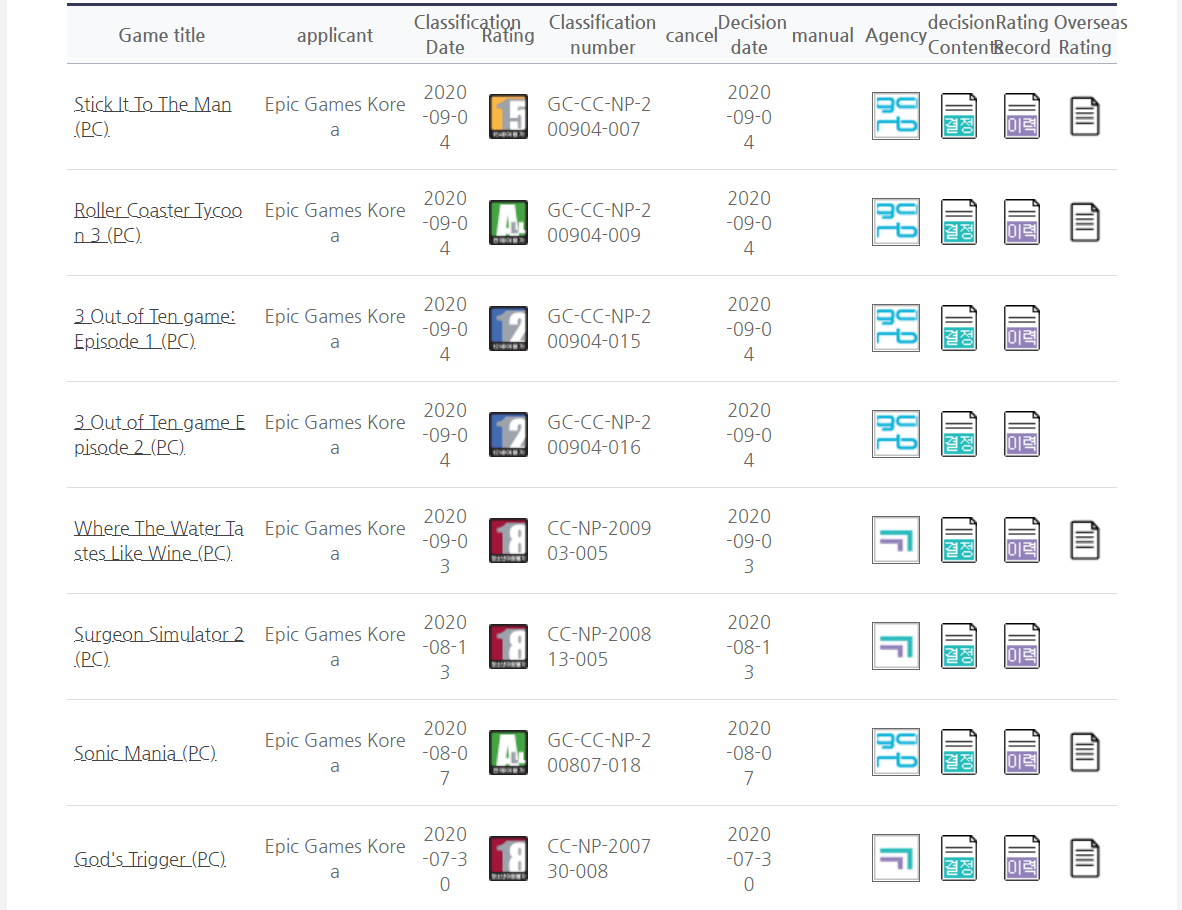Open the God's Trigger (PC) link
The height and width of the screenshot is (910, 1182).
[150, 859]
